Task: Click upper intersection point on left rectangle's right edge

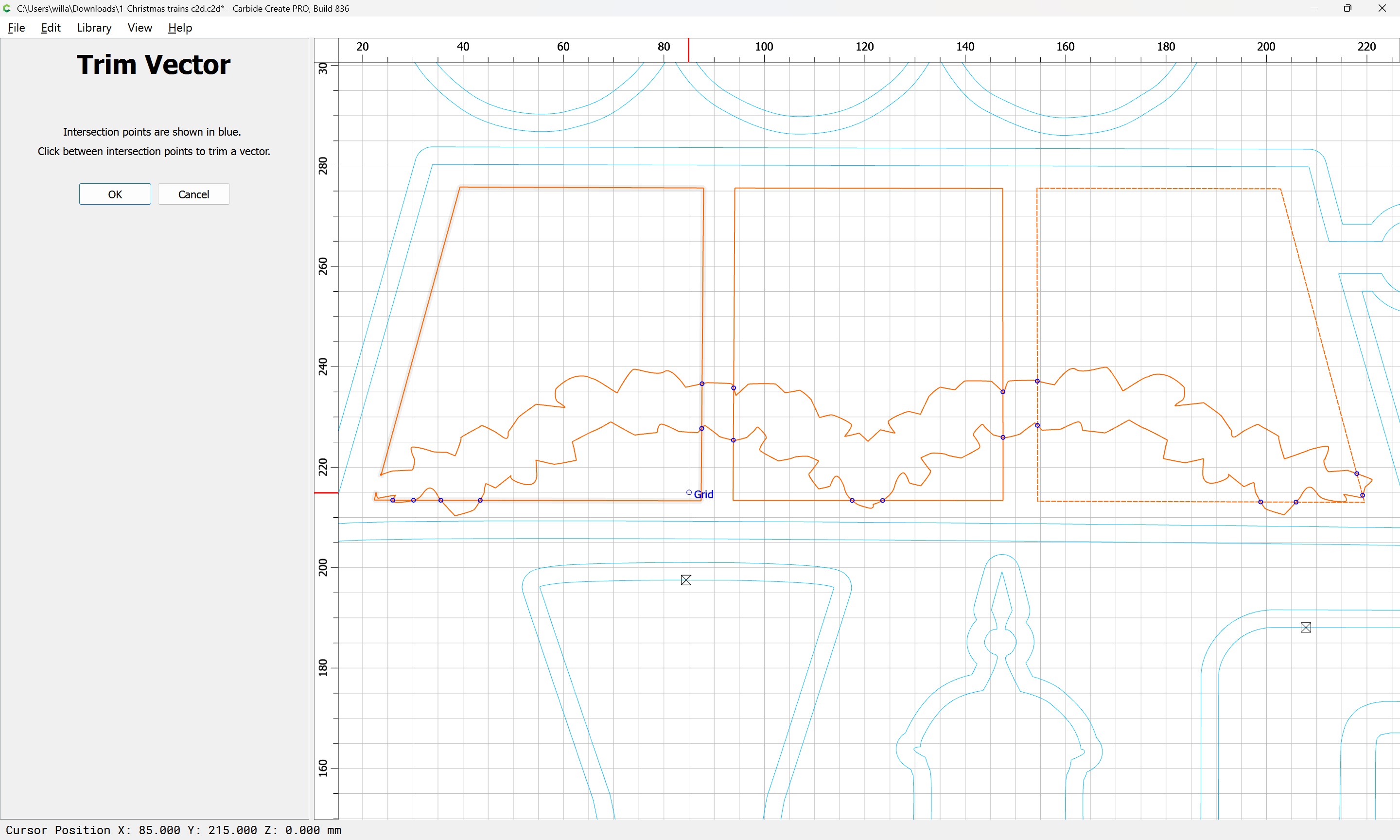Action: pyautogui.click(x=701, y=384)
